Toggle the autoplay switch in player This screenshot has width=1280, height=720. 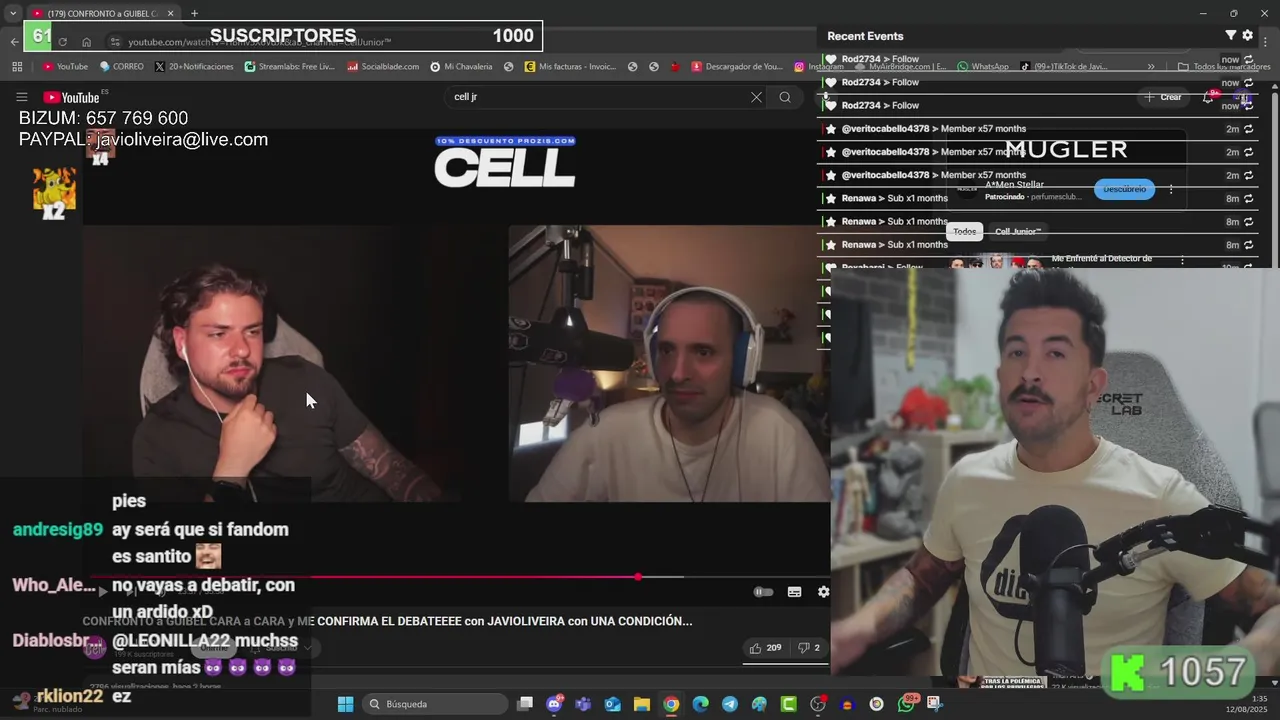[x=763, y=592]
